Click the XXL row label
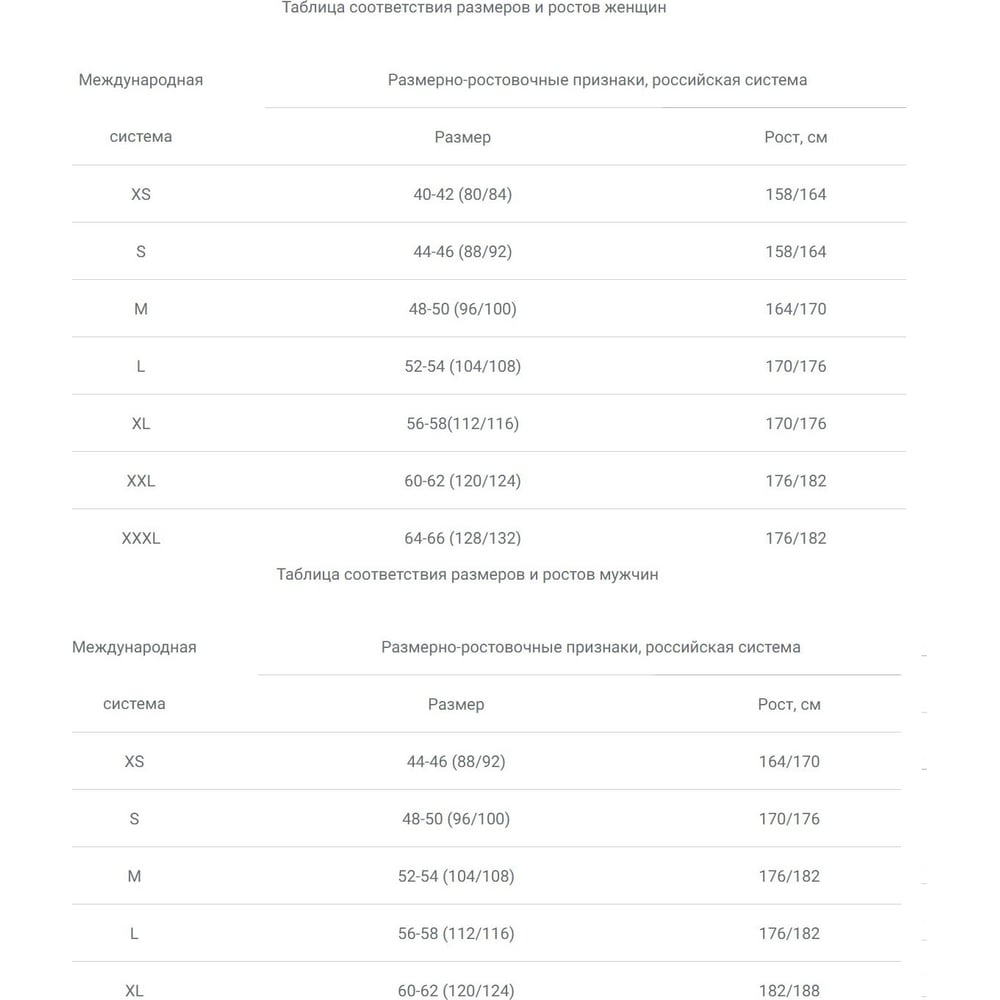The height and width of the screenshot is (1000, 1000). pyautogui.click(x=141, y=481)
